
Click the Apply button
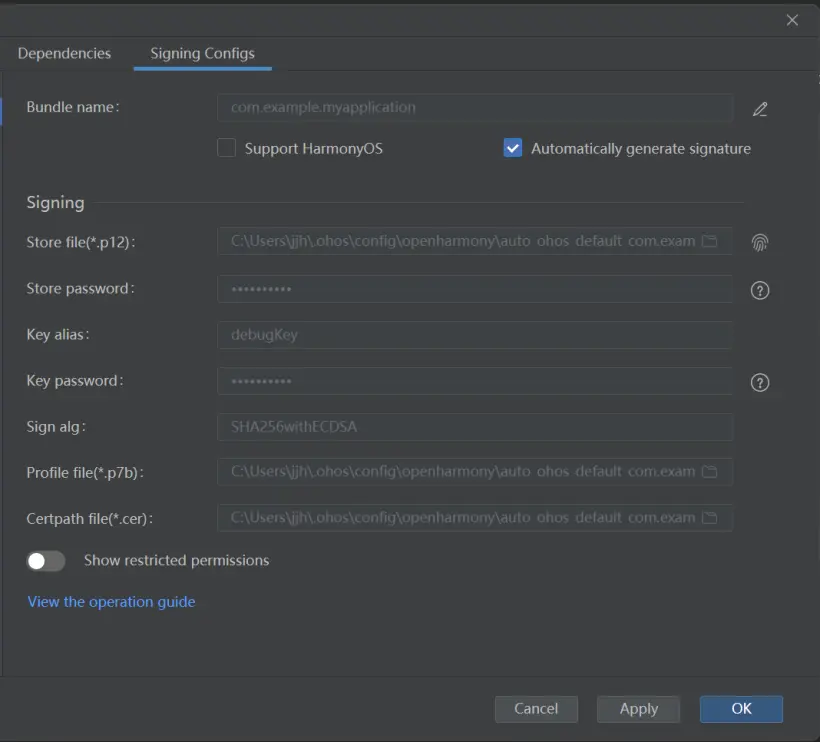639,709
